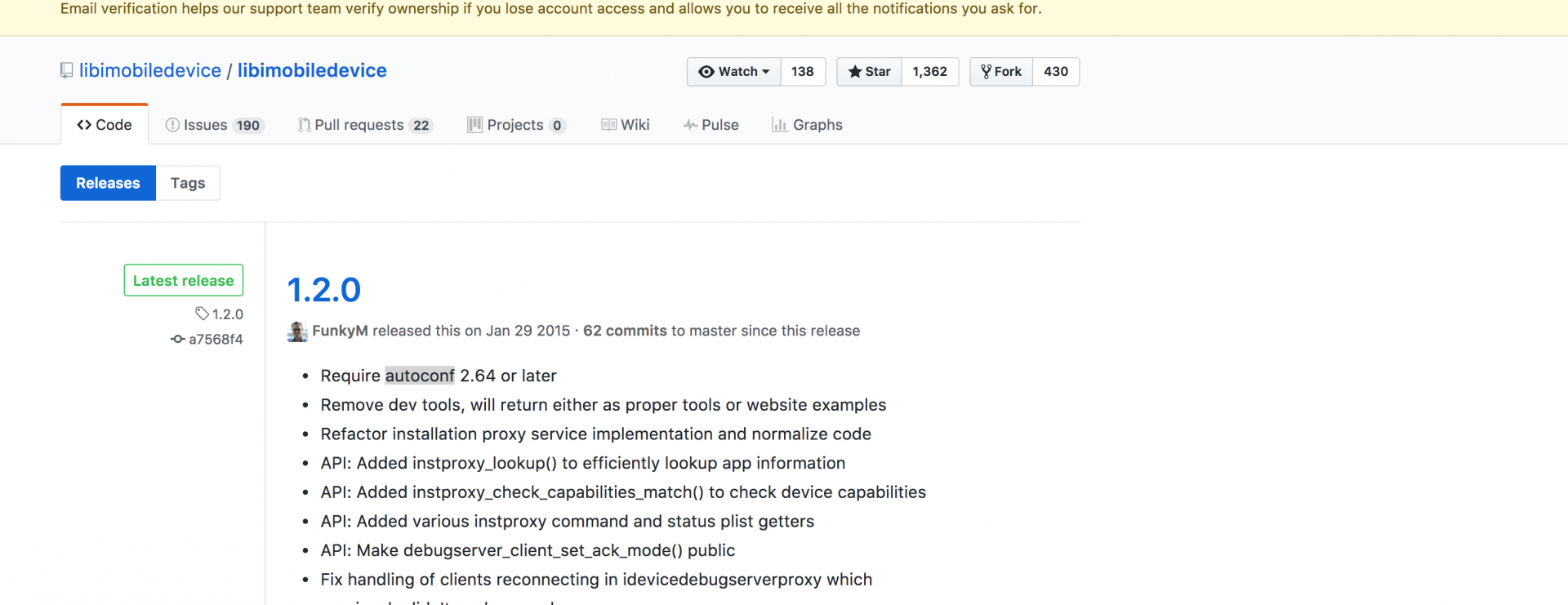Open commit a7568f4
The height and width of the screenshot is (605, 1568).
pyautogui.click(x=216, y=340)
